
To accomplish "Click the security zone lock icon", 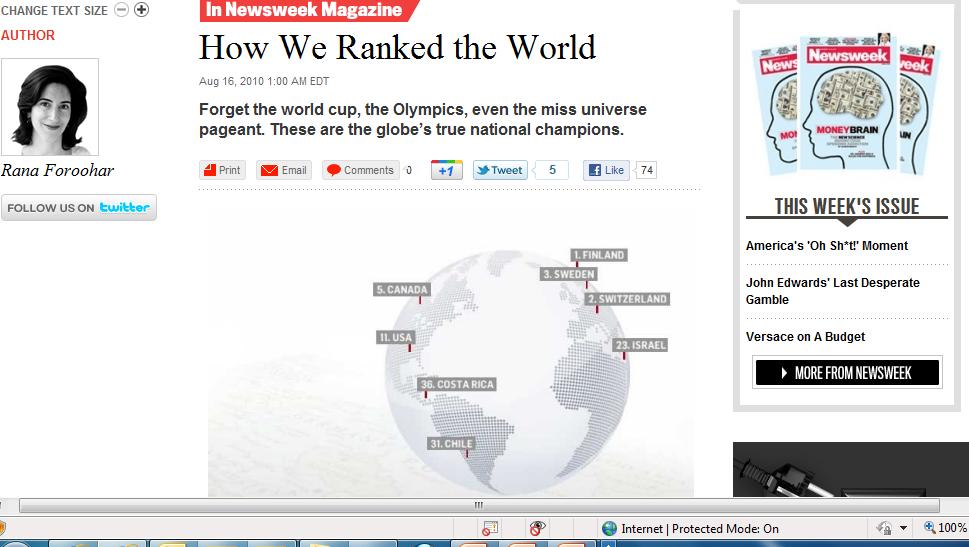I will tap(884, 528).
